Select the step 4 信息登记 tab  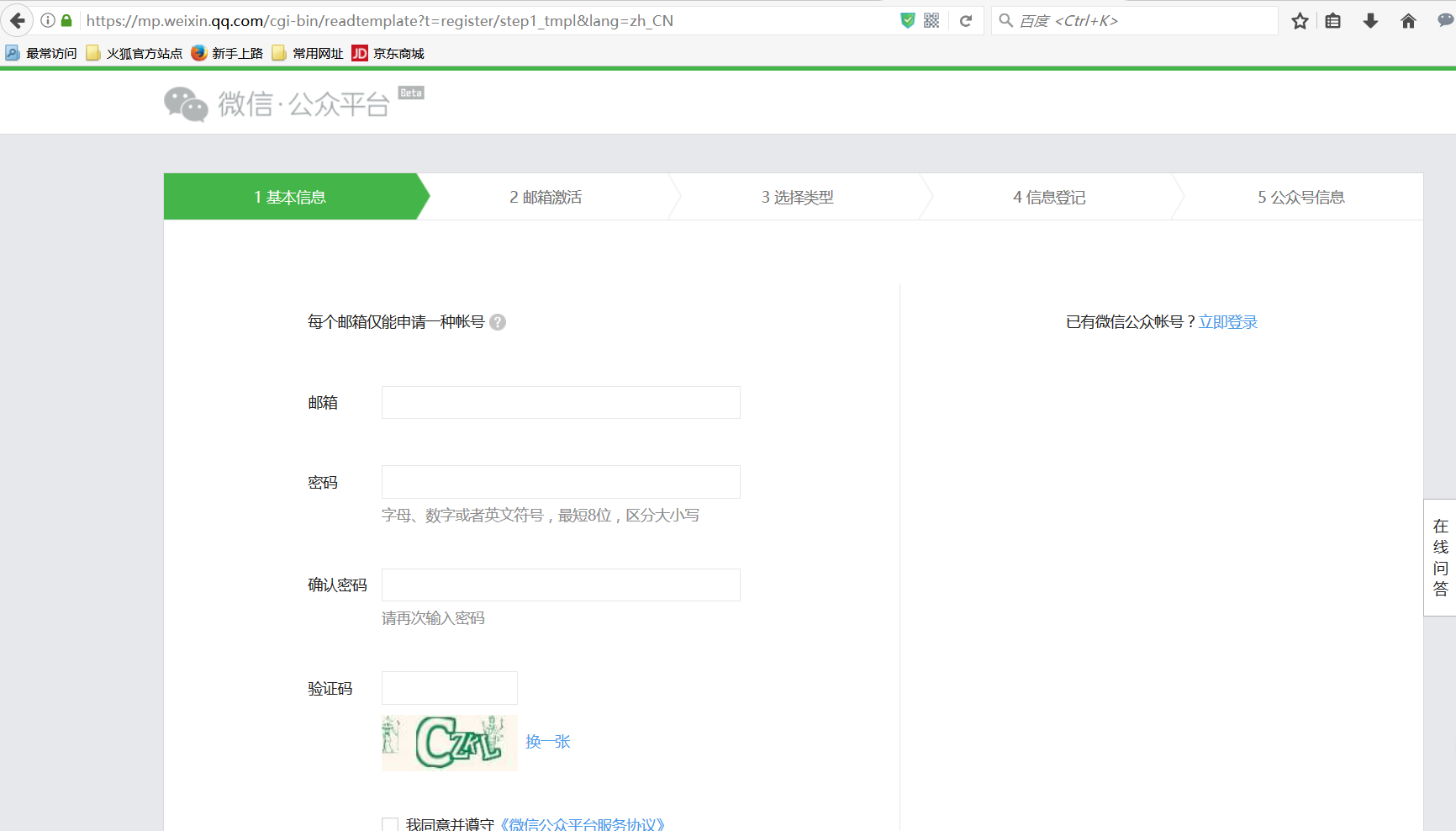click(1049, 197)
